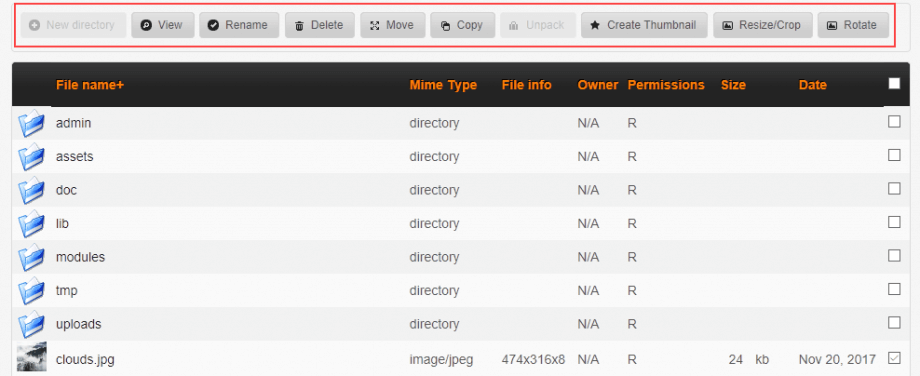Click the Resize/Crop button
Screen dimensions: 920x376
[x=762, y=25]
